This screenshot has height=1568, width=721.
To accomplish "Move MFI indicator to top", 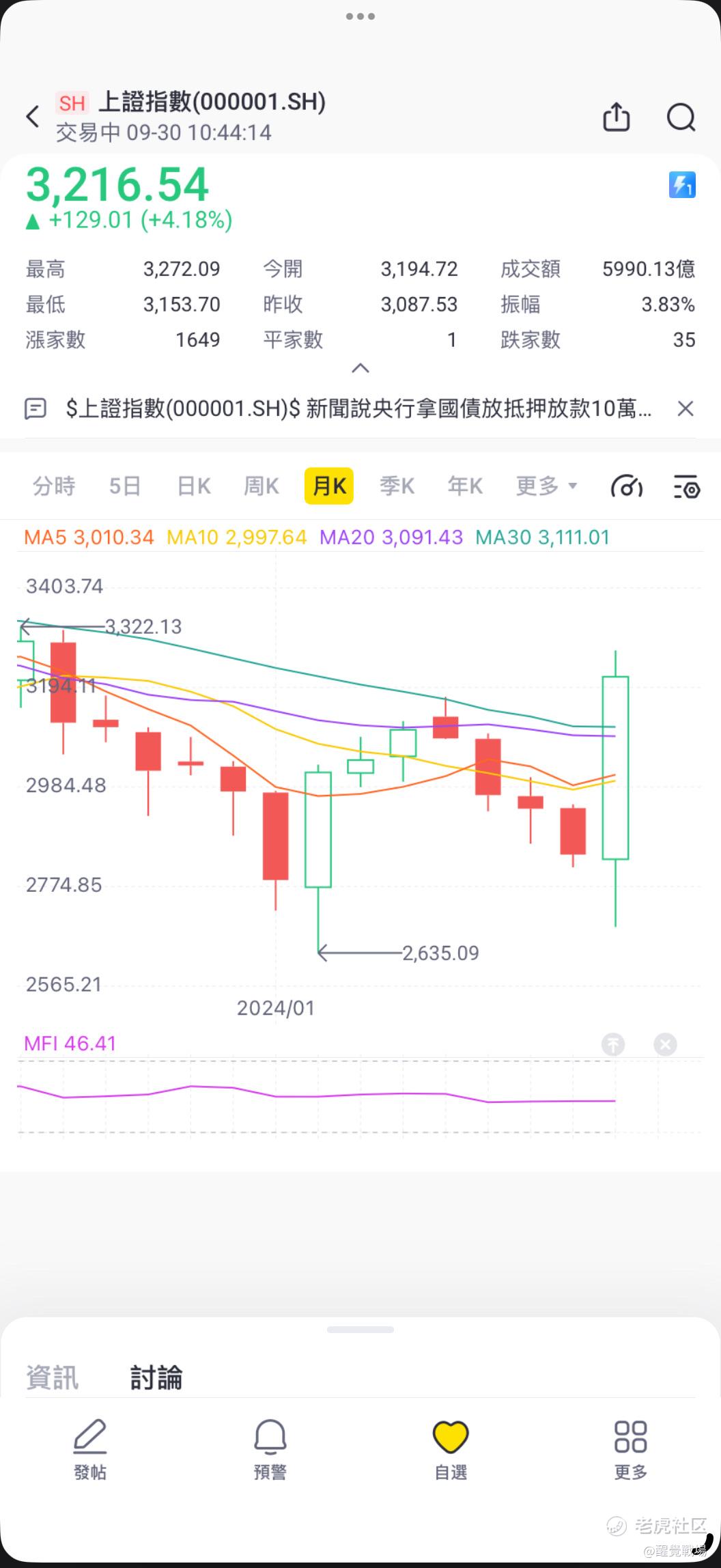I will (x=613, y=1044).
